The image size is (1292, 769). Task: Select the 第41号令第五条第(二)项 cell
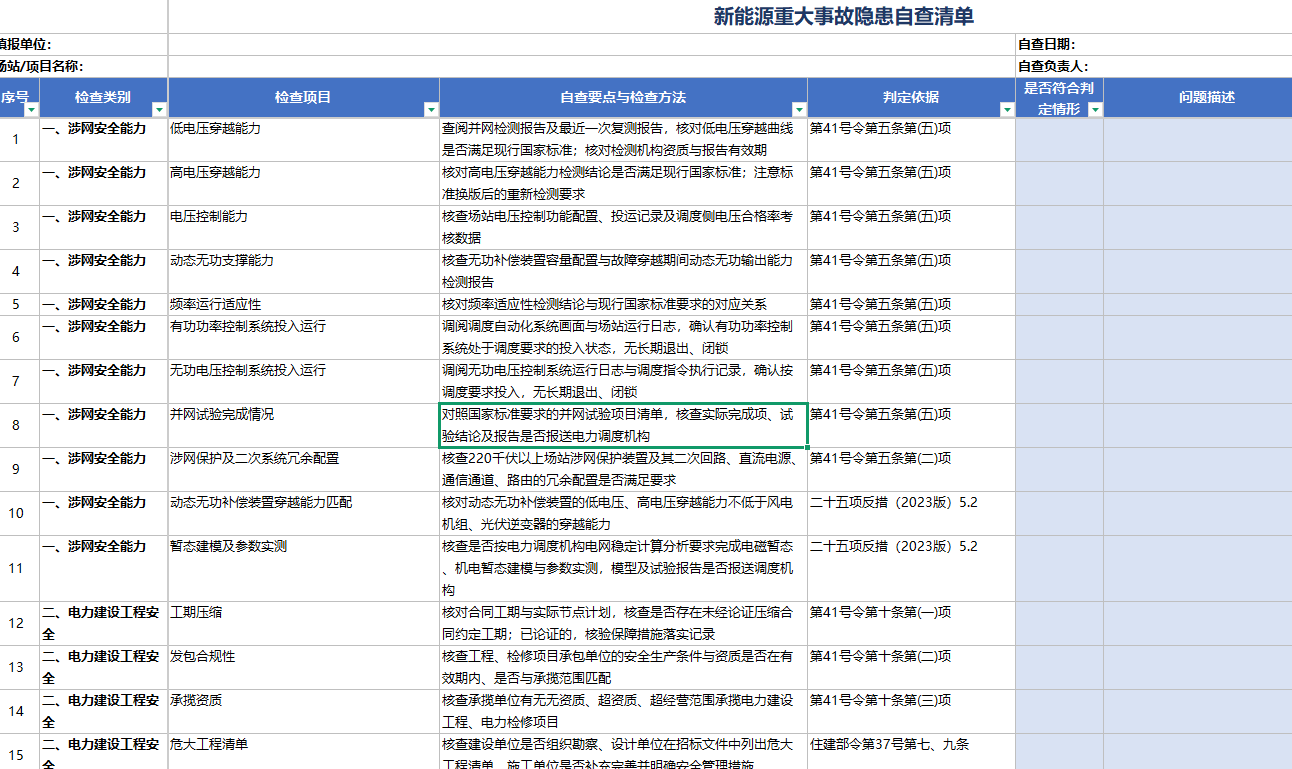(911, 469)
